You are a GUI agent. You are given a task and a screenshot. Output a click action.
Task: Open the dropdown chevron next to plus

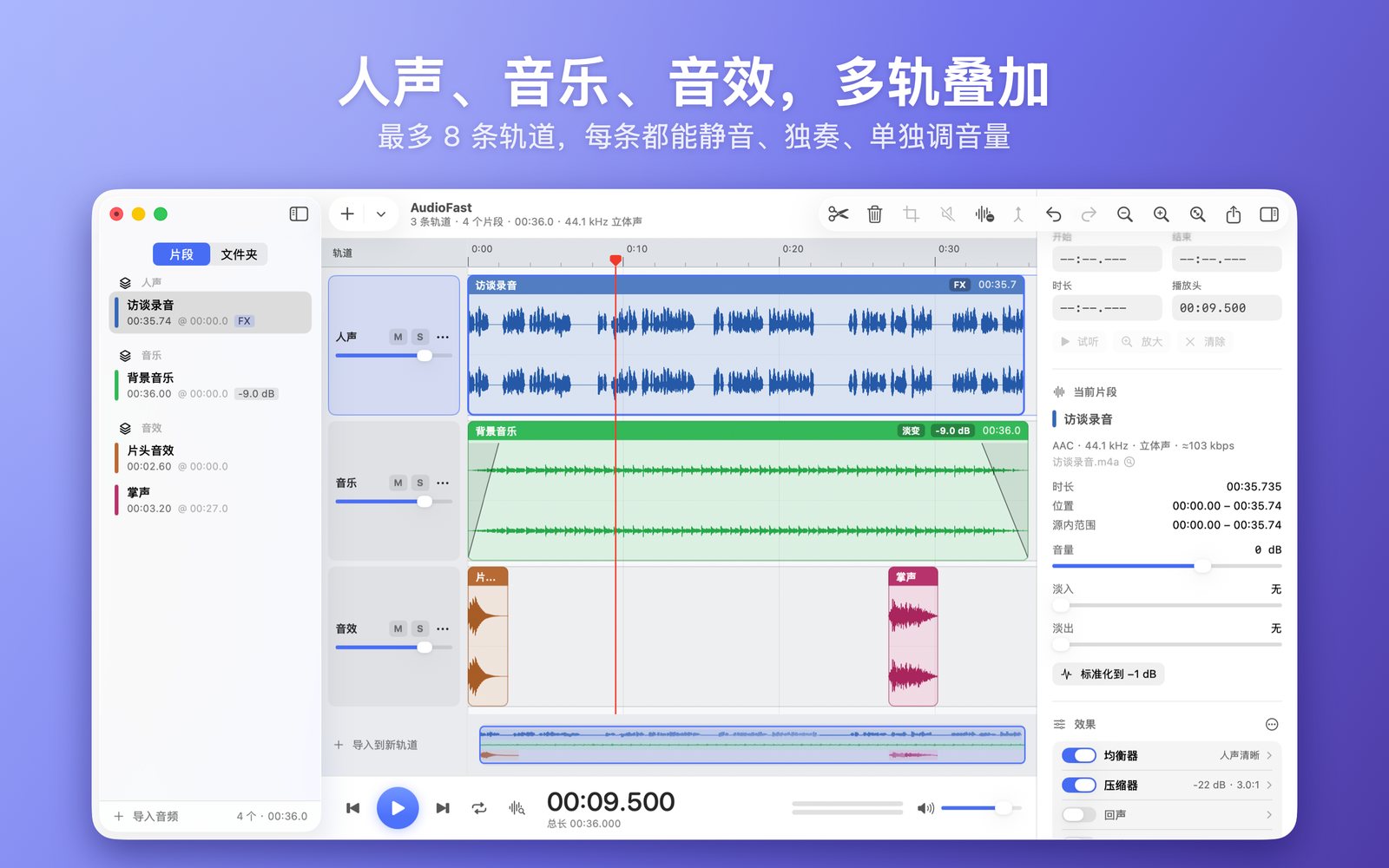tap(381, 214)
